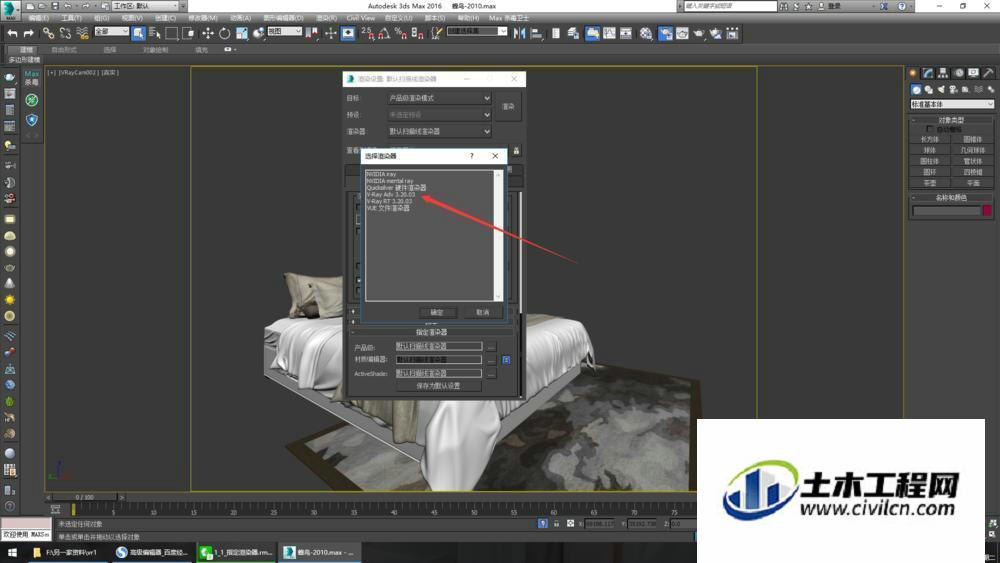Click the object name input field
Image resolution: width=1000 pixels, height=563 pixels.
tap(946, 210)
